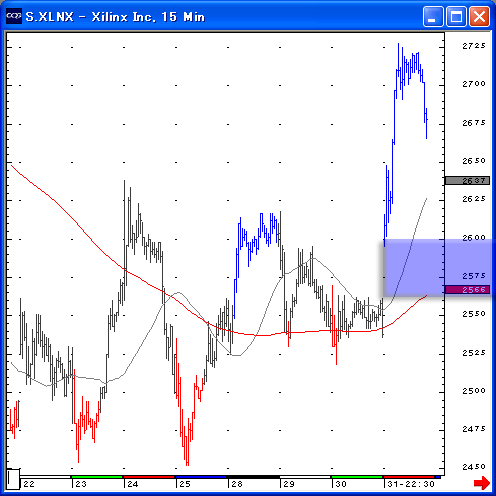Click the 2725 price scale label
This screenshot has width=496, height=496.
click(x=473, y=46)
